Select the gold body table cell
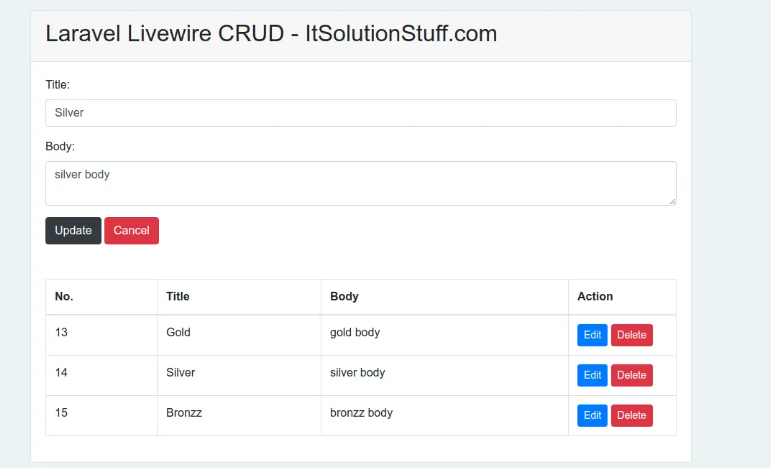 point(355,332)
